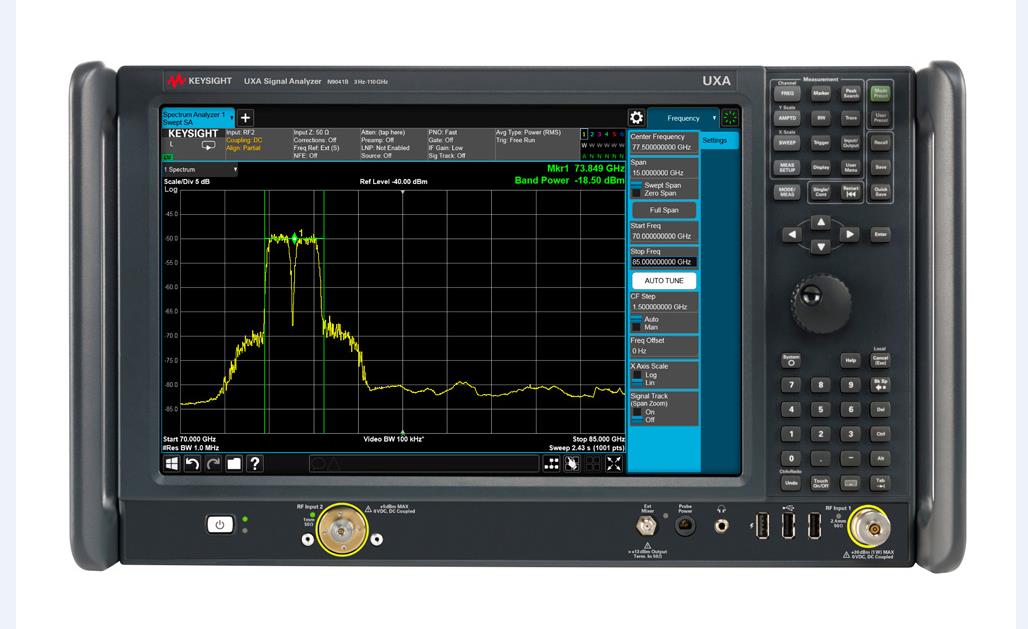Toggle the touch hand icon in the bottom bar

click(572, 464)
